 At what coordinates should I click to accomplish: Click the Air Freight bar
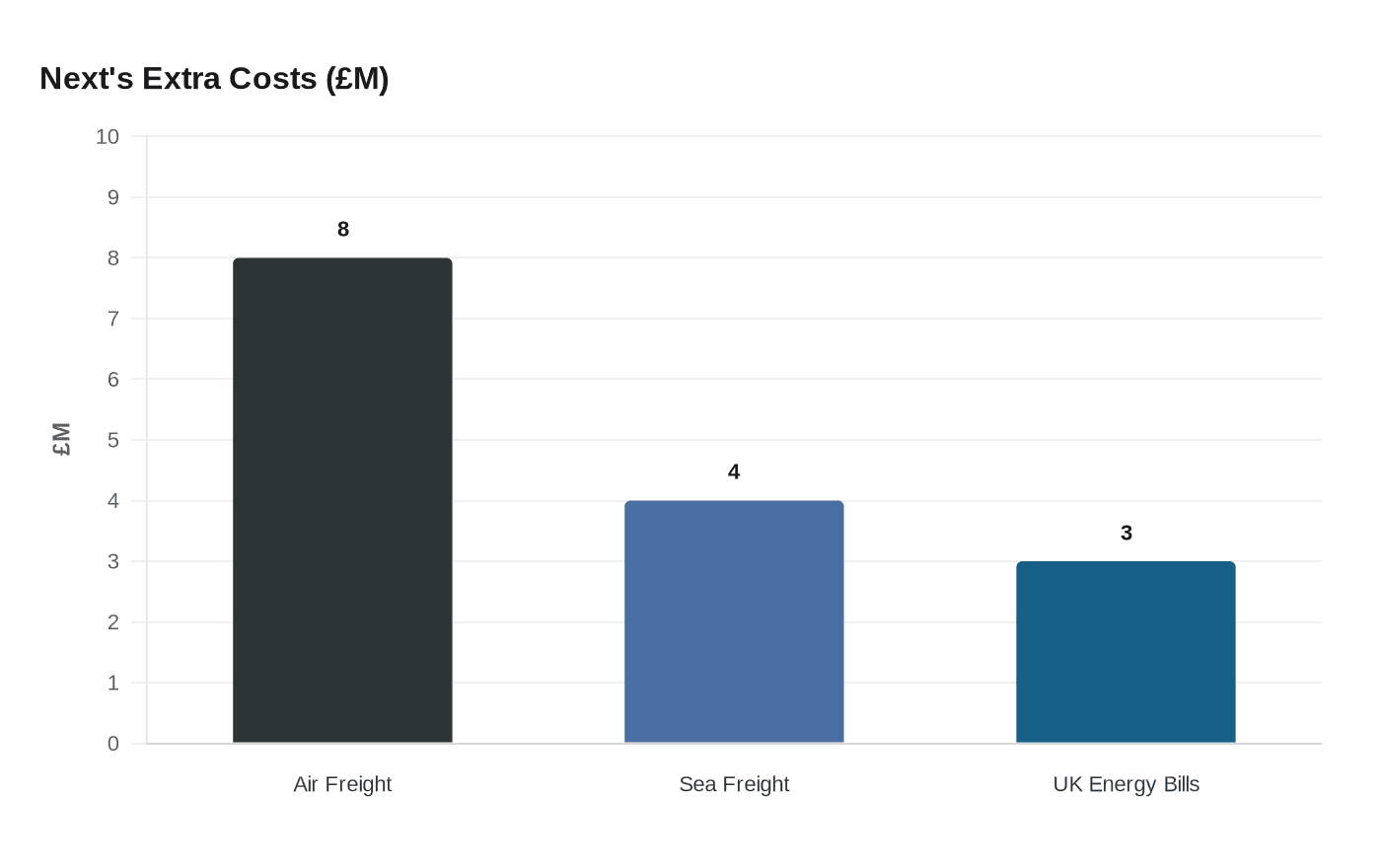342,500
